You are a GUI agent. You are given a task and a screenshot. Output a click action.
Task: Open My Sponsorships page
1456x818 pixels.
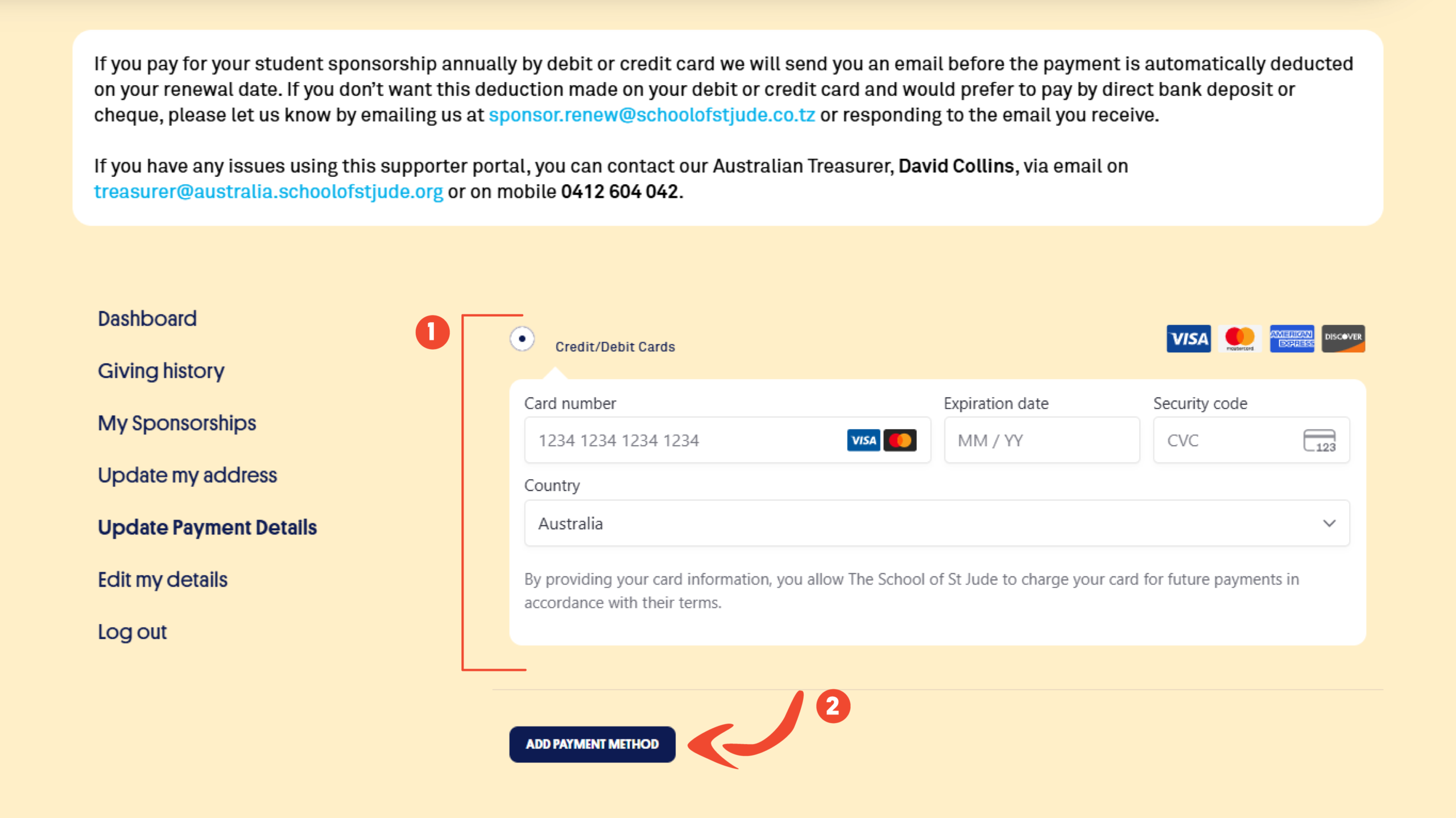(x=177, y=423)
